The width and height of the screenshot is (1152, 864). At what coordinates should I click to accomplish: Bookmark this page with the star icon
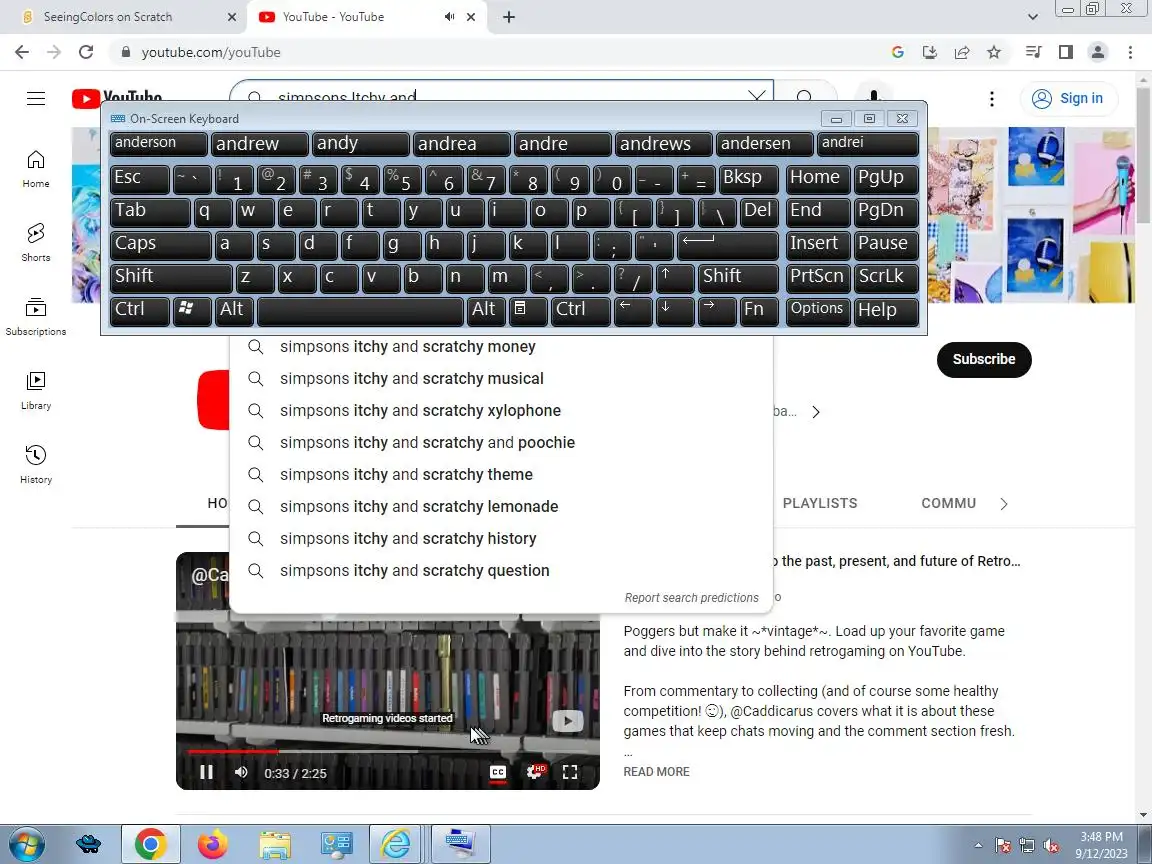pyautogui.click(x=994, y=52)
